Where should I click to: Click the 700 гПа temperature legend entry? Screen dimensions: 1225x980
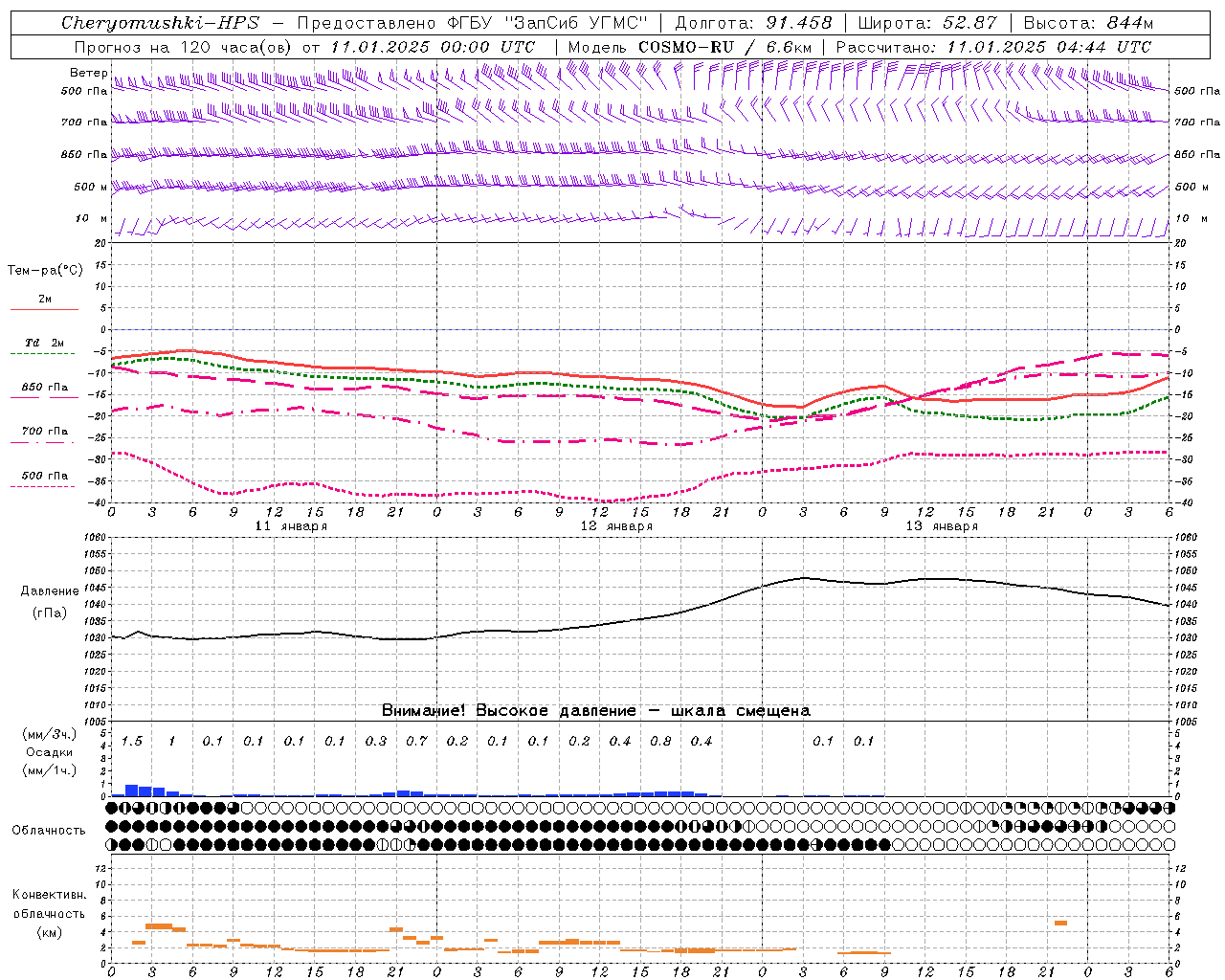[45, 432]
